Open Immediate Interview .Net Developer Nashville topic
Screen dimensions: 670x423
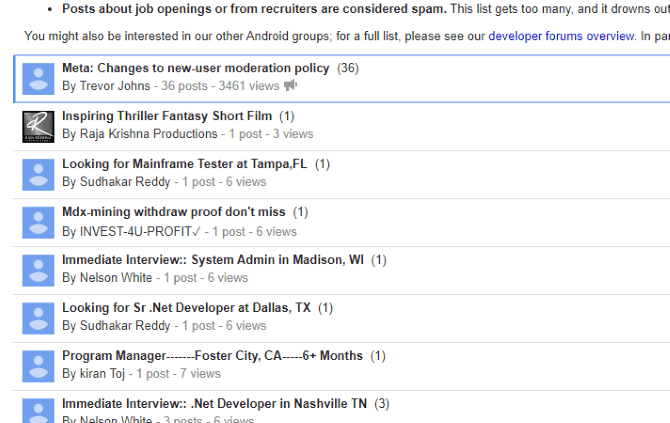point(214,404)
